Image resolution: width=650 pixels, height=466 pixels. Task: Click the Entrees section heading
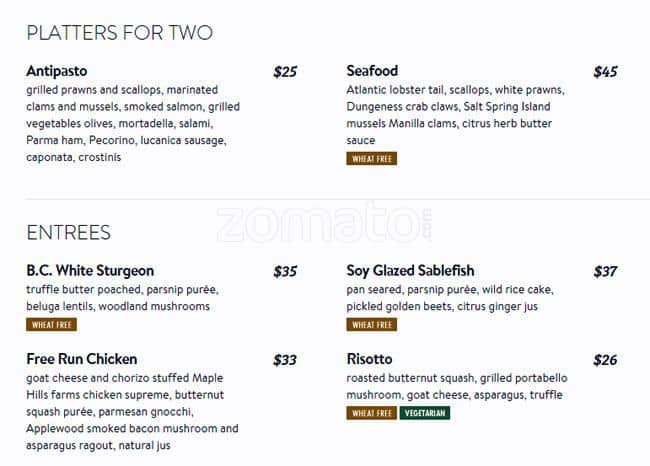coord(68,233)
